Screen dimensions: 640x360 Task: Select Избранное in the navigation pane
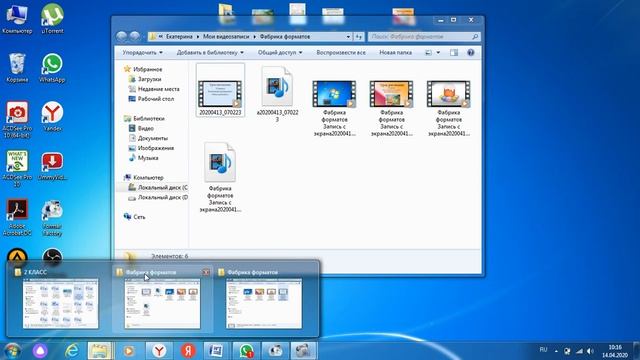click(x=147, y=69)
